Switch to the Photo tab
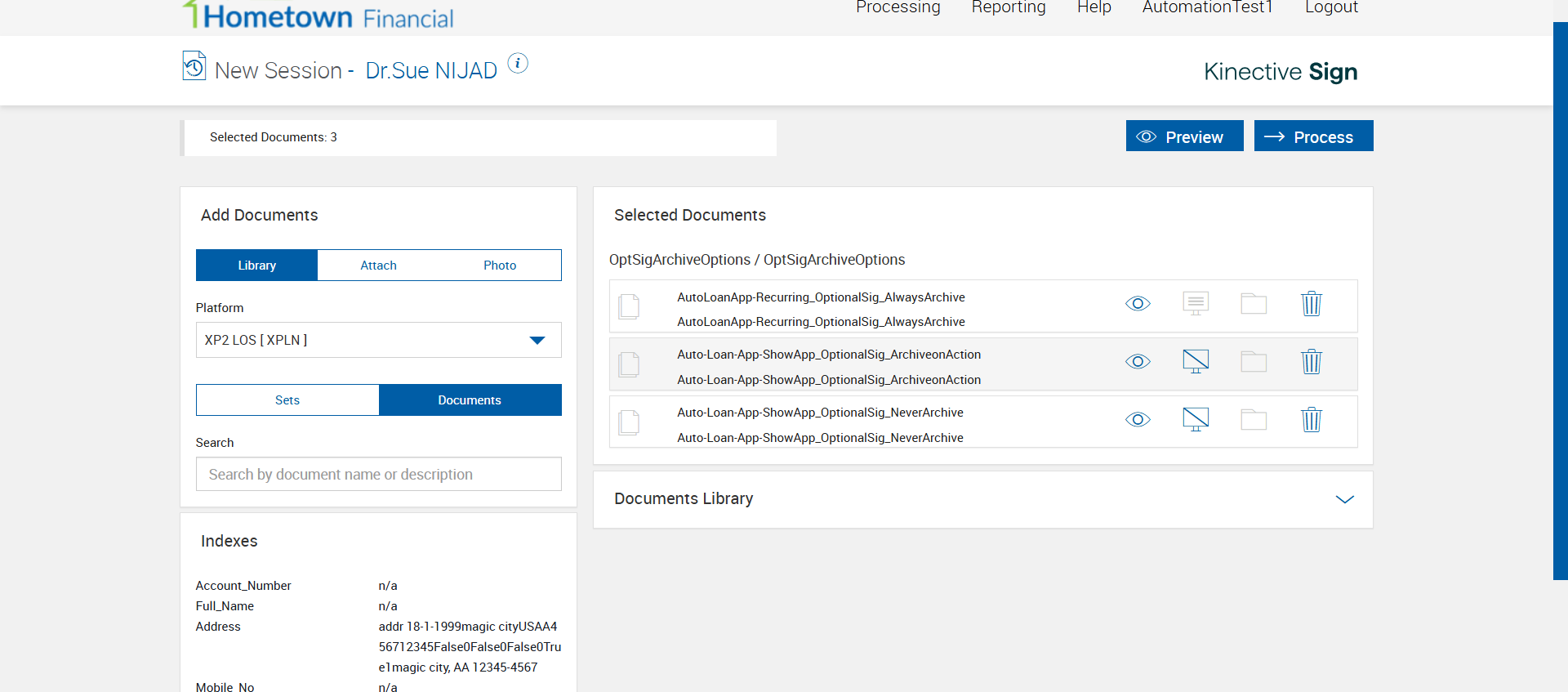Image resolution: width=1568 pixels, height=692 pixels. click(x=500, y=266)
